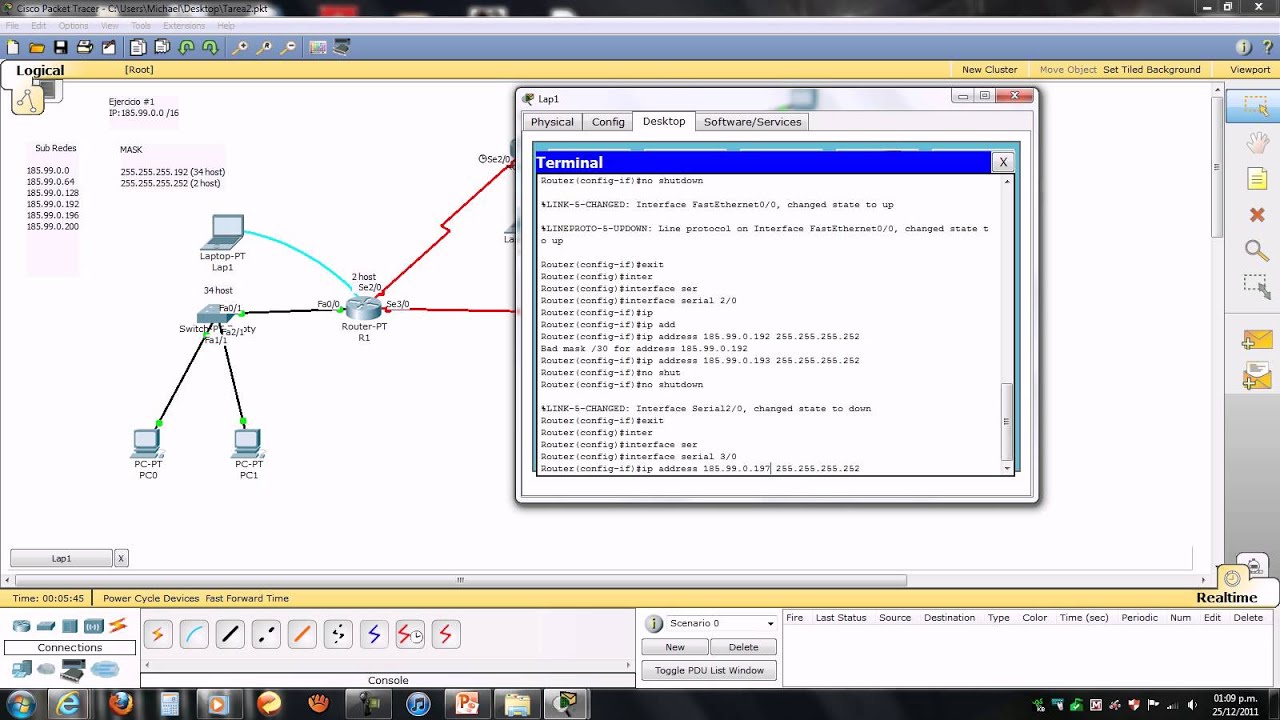The height and width of the screenshot is (720, 1280).
Task: Select the phone cable connection
Action: pos(338,634)
